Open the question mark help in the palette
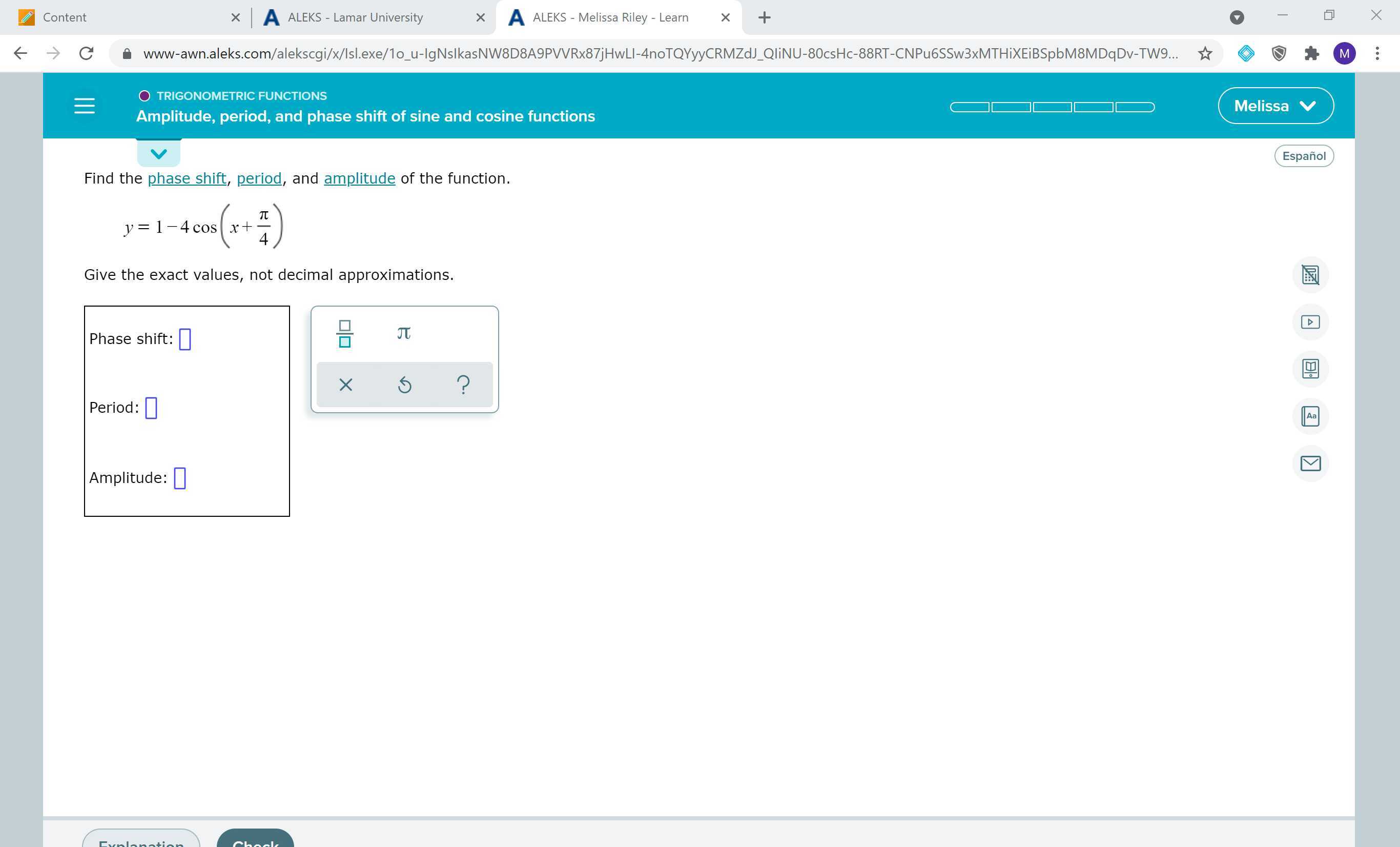The image size is (1400, 847). tap(463, 385)
